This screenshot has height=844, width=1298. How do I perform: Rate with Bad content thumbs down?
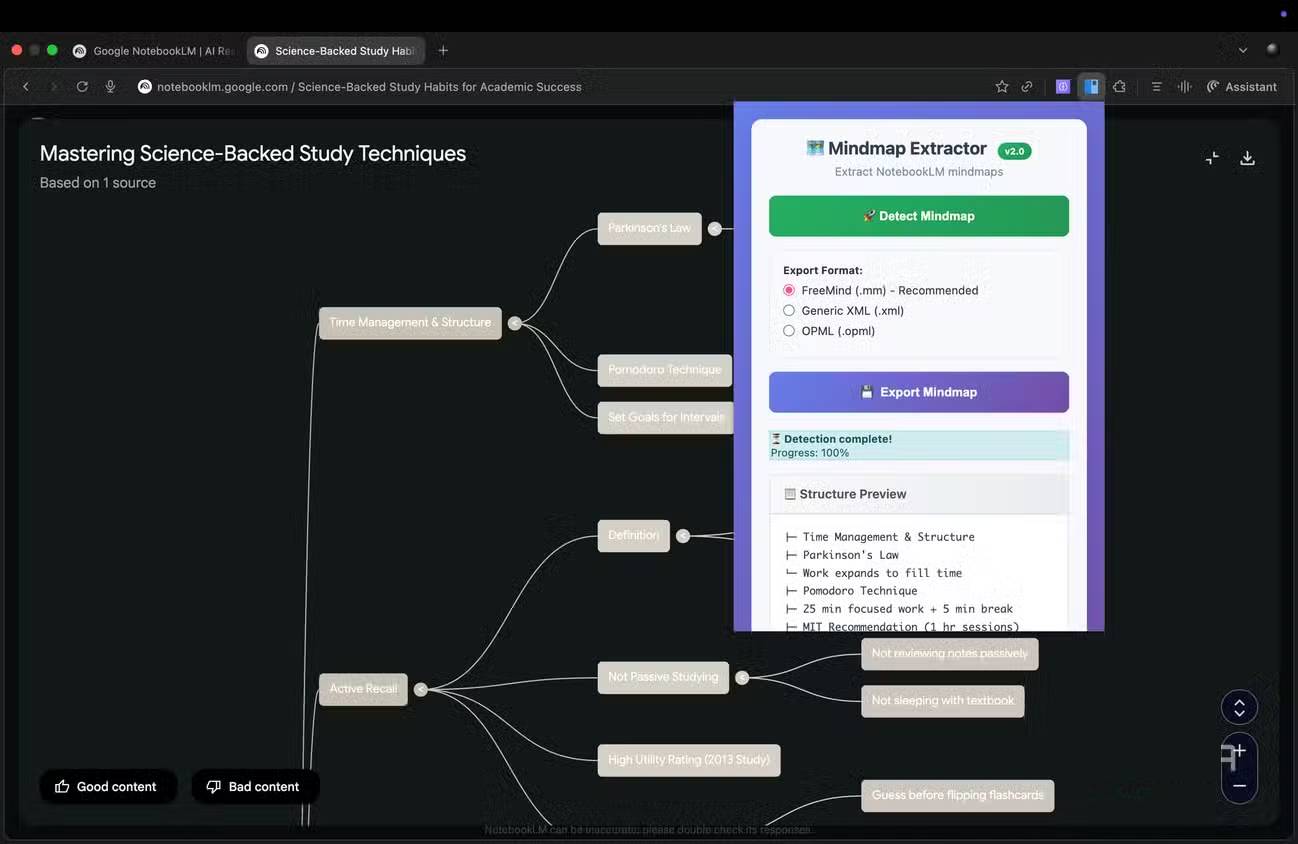click(255, 787)
